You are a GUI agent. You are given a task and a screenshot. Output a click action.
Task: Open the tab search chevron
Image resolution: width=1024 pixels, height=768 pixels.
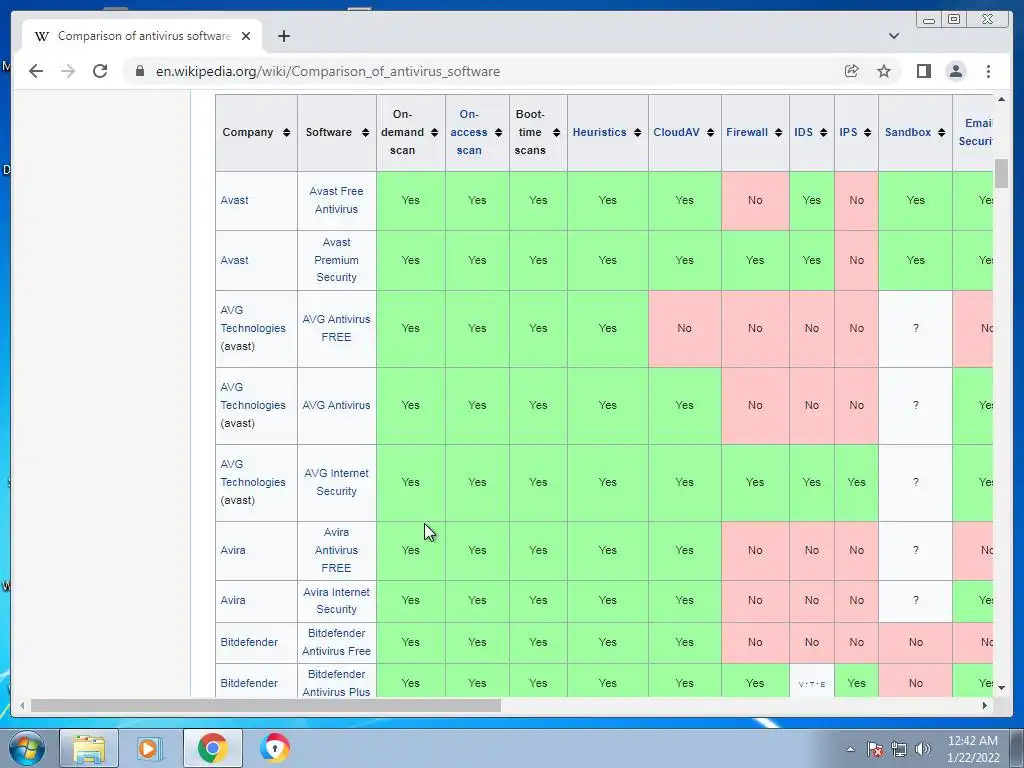click(x=893, y=36)
